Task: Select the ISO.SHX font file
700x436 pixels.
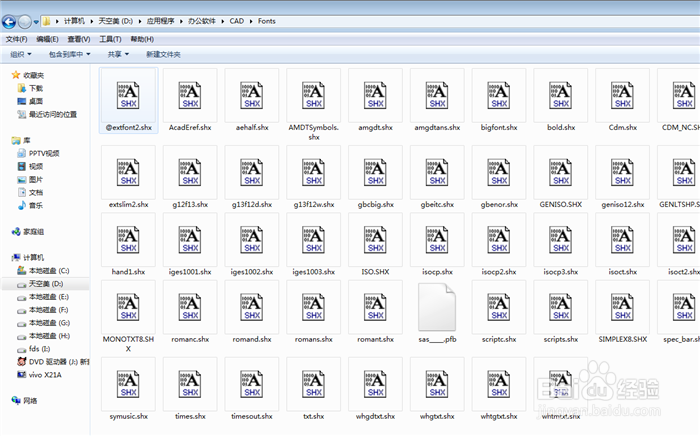Action: tap(375, 245)
